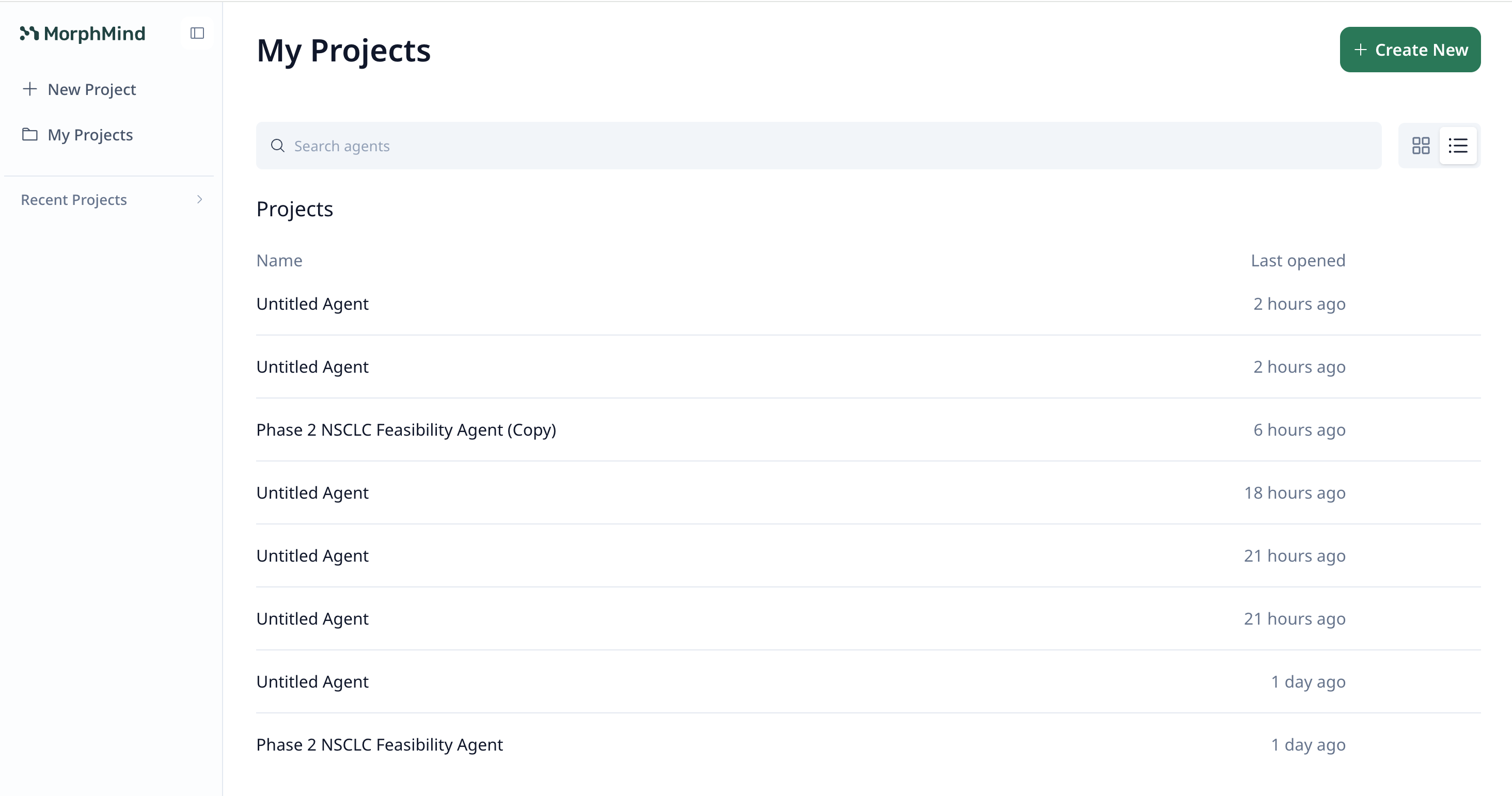
Task: Go to My Projects in sidebar
Action: (x=90, y=135)
